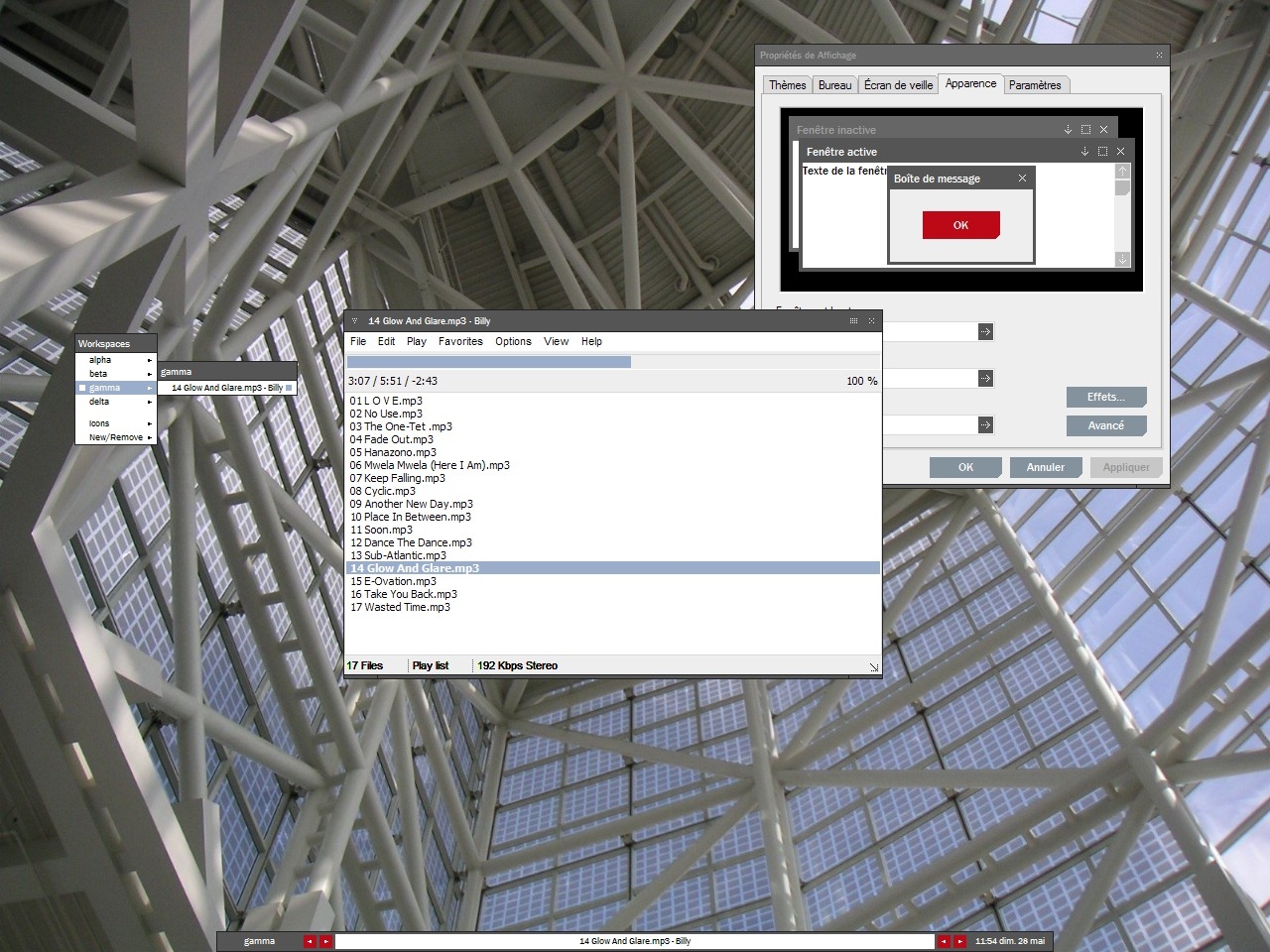Click the Effets... button
This screenshot has height=952, width=1270.
click(x=1106, y=398)
